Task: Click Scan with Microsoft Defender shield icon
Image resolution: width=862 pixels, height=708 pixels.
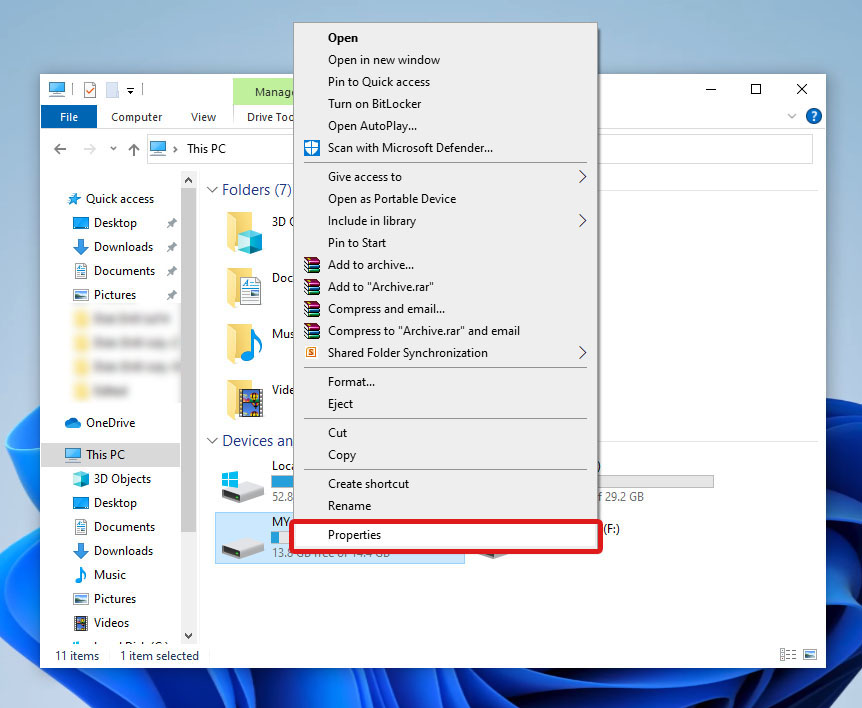Action: click(312, 148)
